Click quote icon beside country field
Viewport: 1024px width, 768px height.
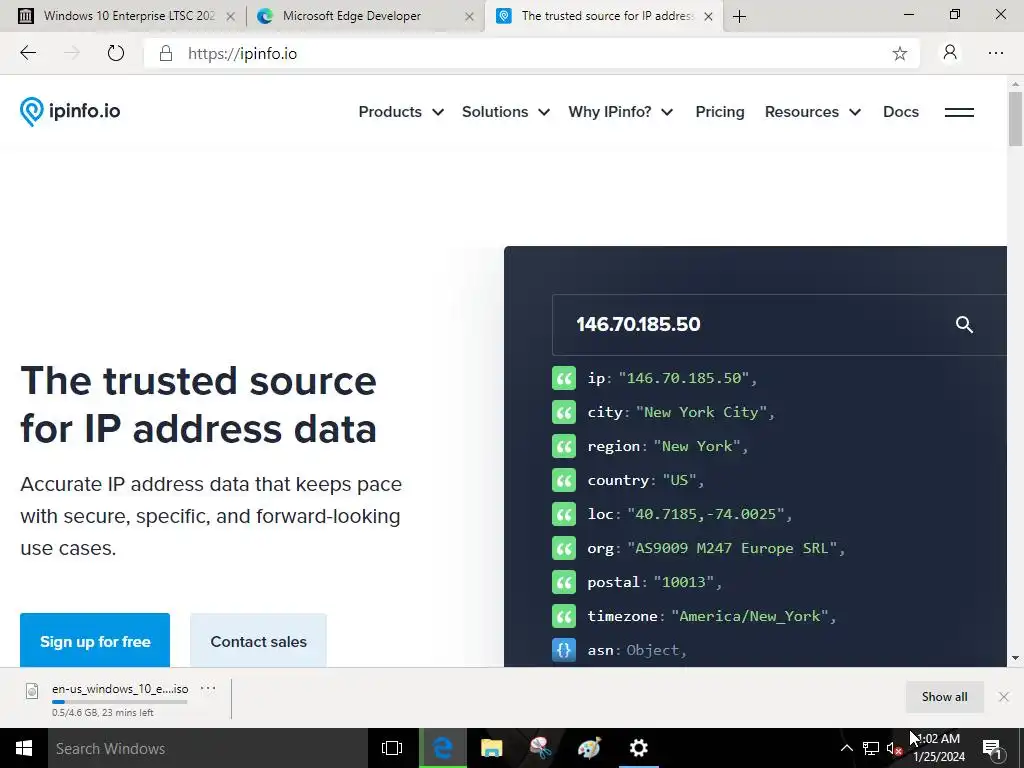point(564,480)
